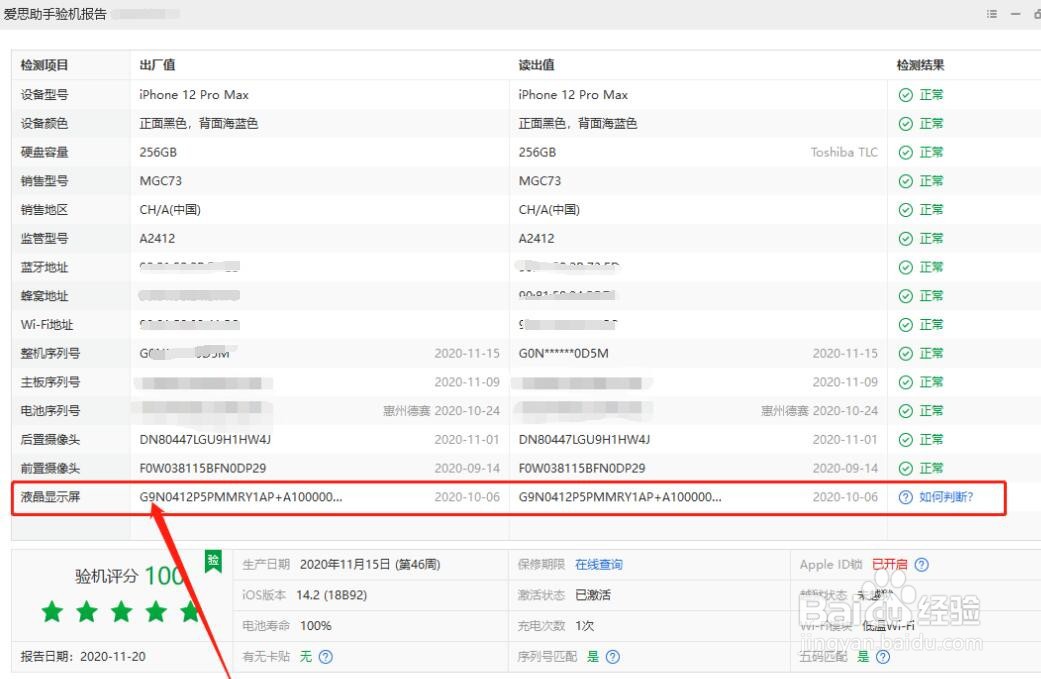Select factory value CH/A(中国) cell
This screenshot has width=1041, height=679.
click(x=170, y=210)
